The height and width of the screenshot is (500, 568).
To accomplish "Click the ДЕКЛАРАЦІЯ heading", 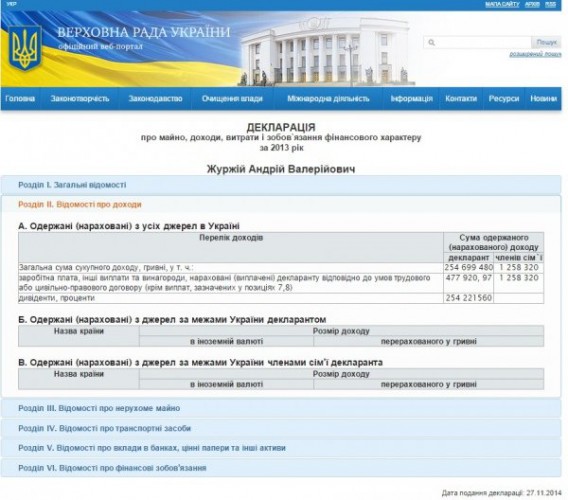I will pos(281,127).
